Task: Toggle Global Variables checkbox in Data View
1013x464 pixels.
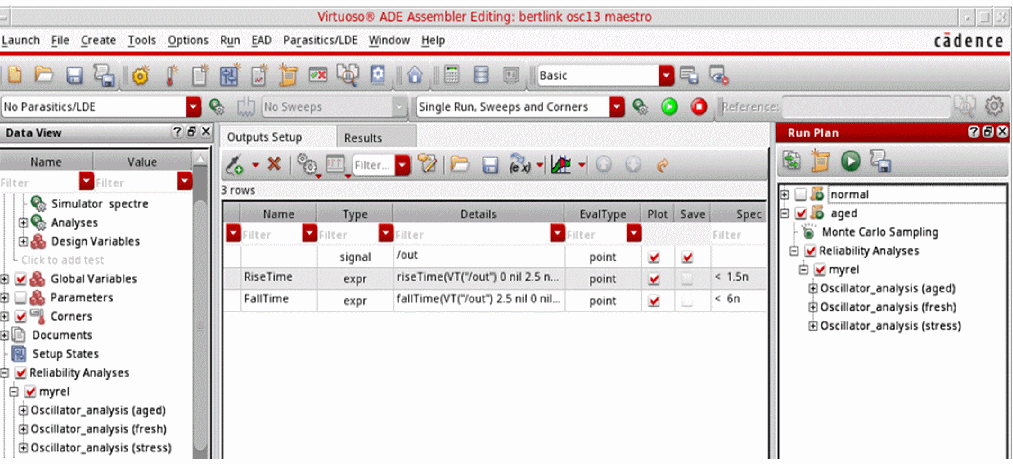Action: point(20,279)
